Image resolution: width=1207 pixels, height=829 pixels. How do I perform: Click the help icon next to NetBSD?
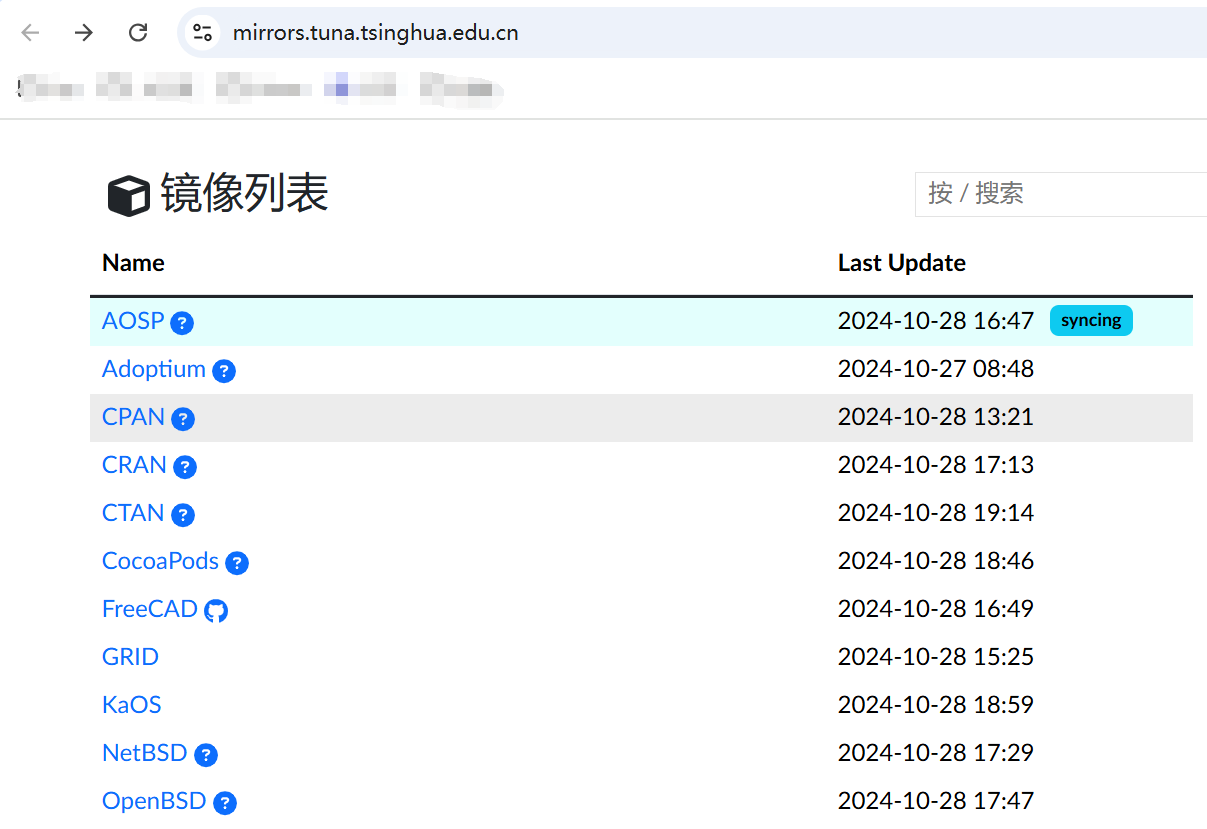point(206,755)
